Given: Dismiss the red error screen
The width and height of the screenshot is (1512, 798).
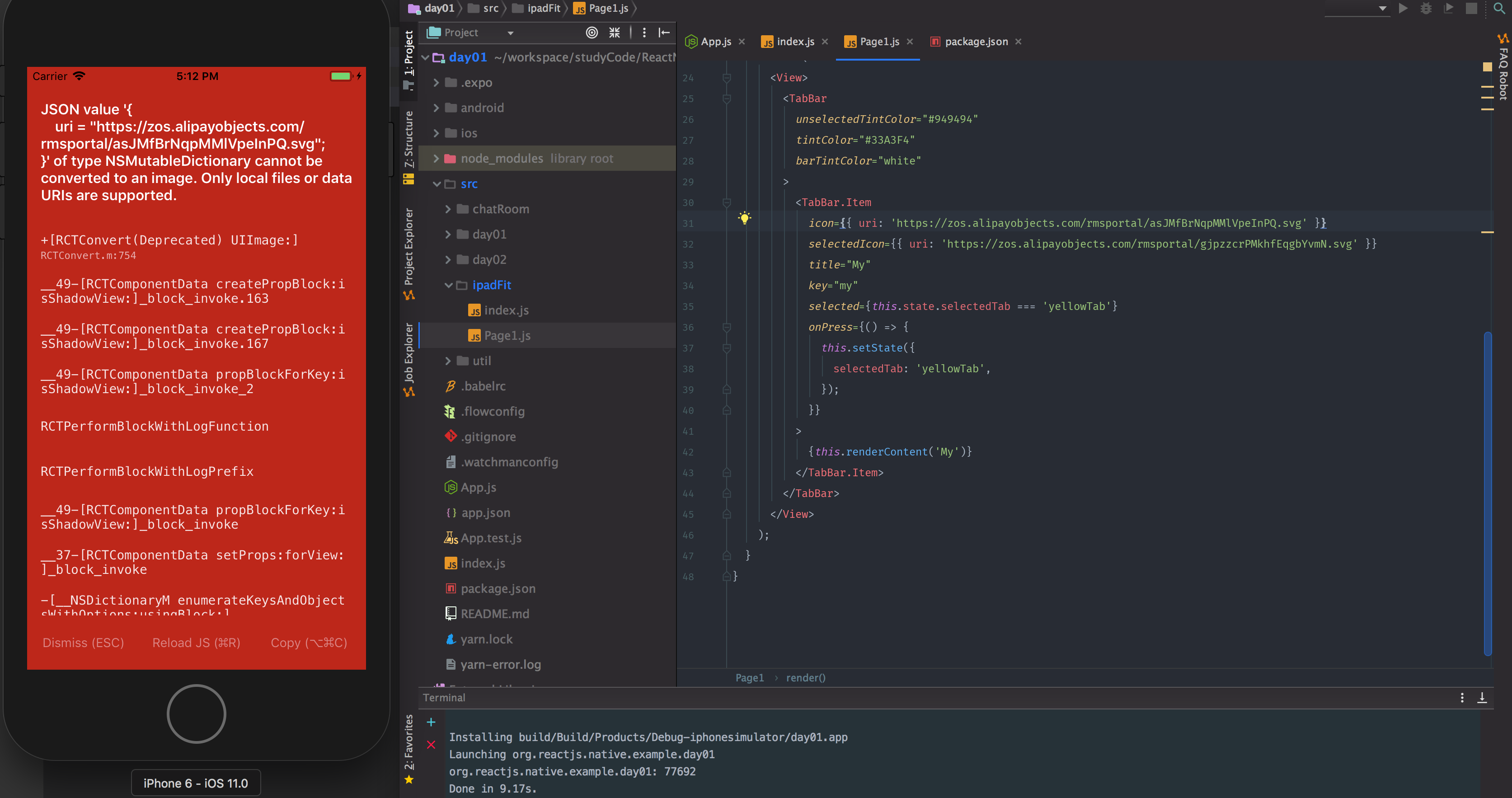Looking at the screenshot, I should click(x=83, y=643).
